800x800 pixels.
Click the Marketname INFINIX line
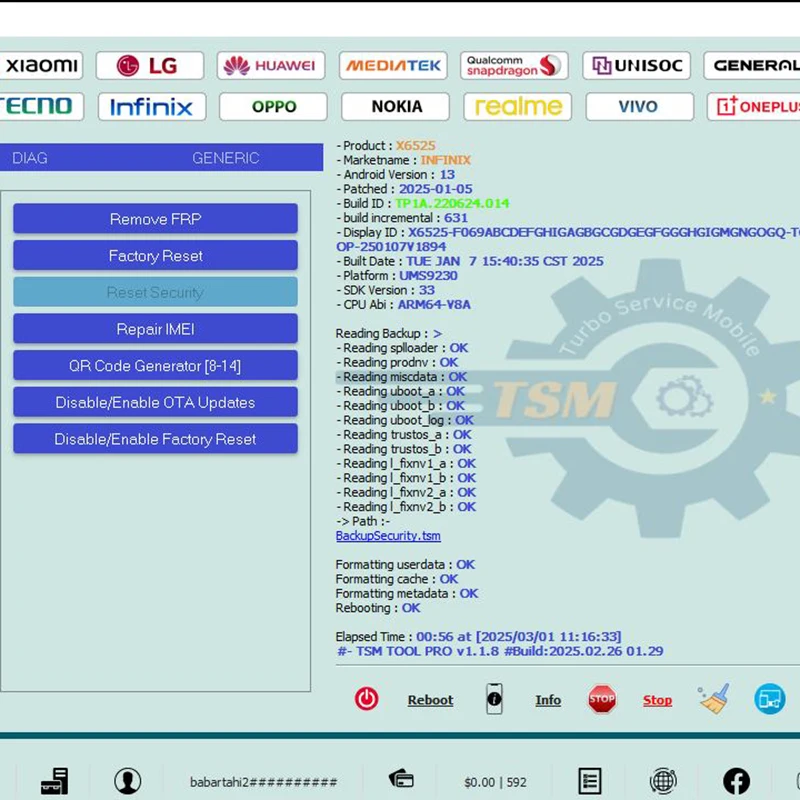[403, 160]
